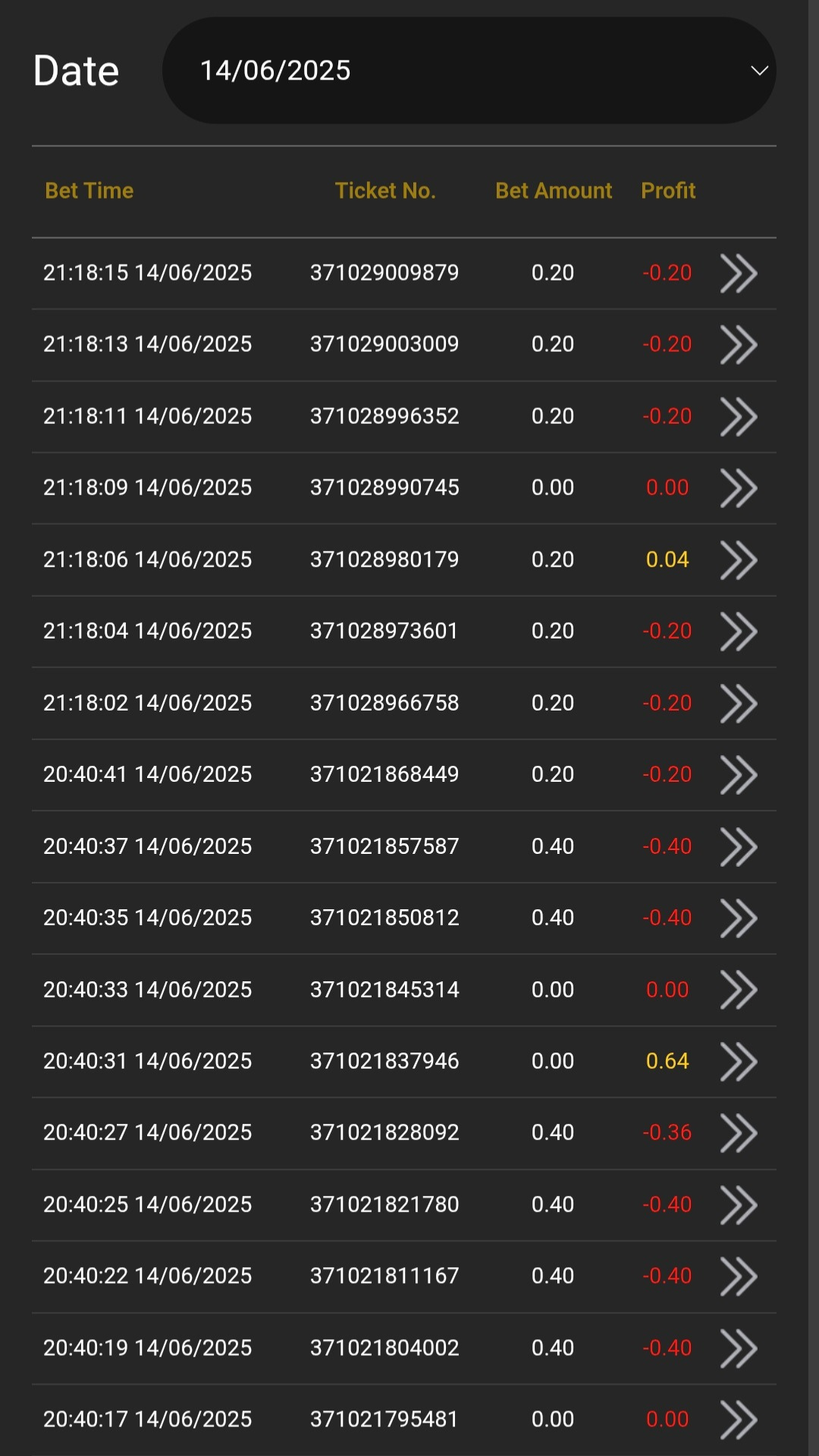
Task: Select ticket number 371021821780
Action: pos(384,1203)
